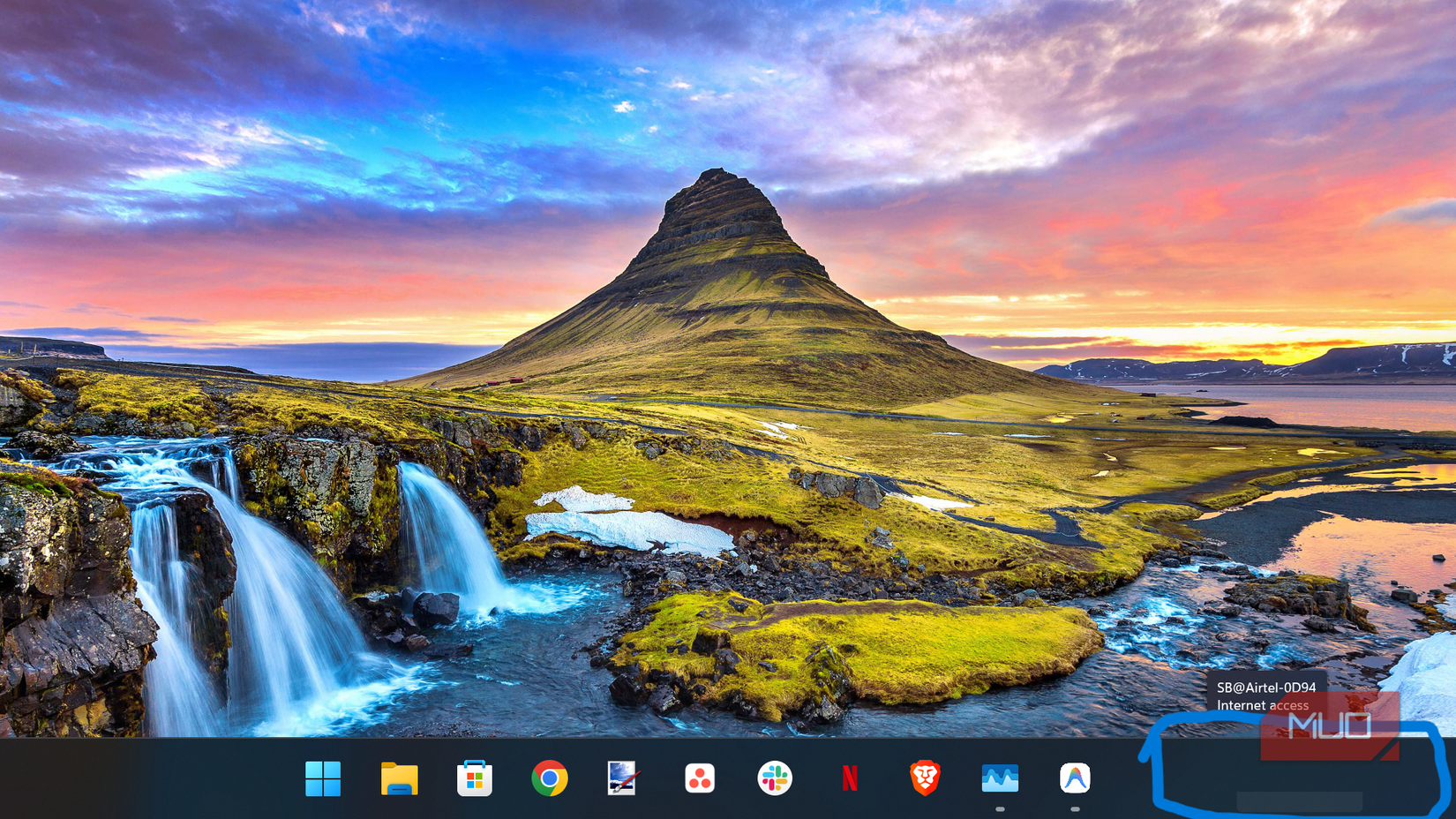Switch to the running white arch-logo app
This screenshot has height=819, width=1456.
[x=1075, y=778]
